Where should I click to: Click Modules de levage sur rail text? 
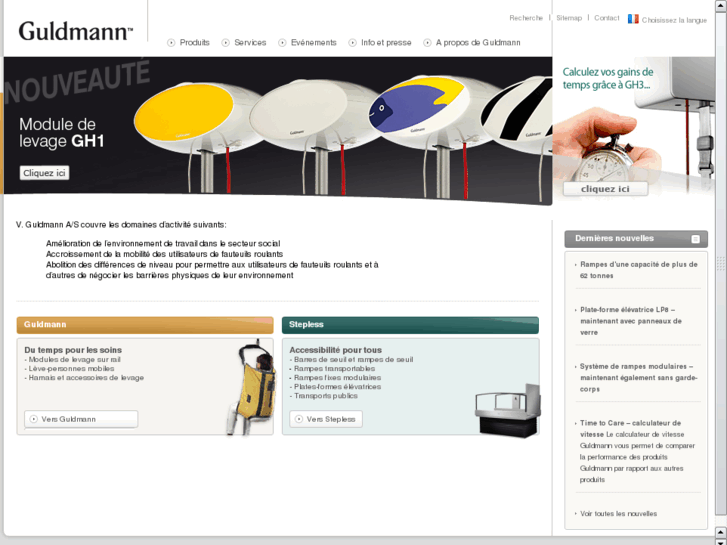[74, 360]
